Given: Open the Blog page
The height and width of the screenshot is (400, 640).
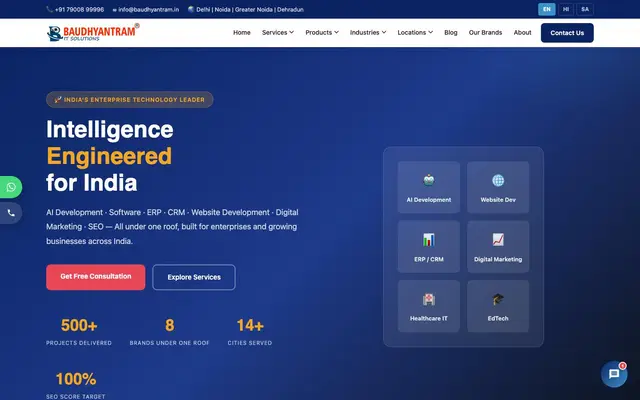Looking at the screenshot, I should pos(451,33).
